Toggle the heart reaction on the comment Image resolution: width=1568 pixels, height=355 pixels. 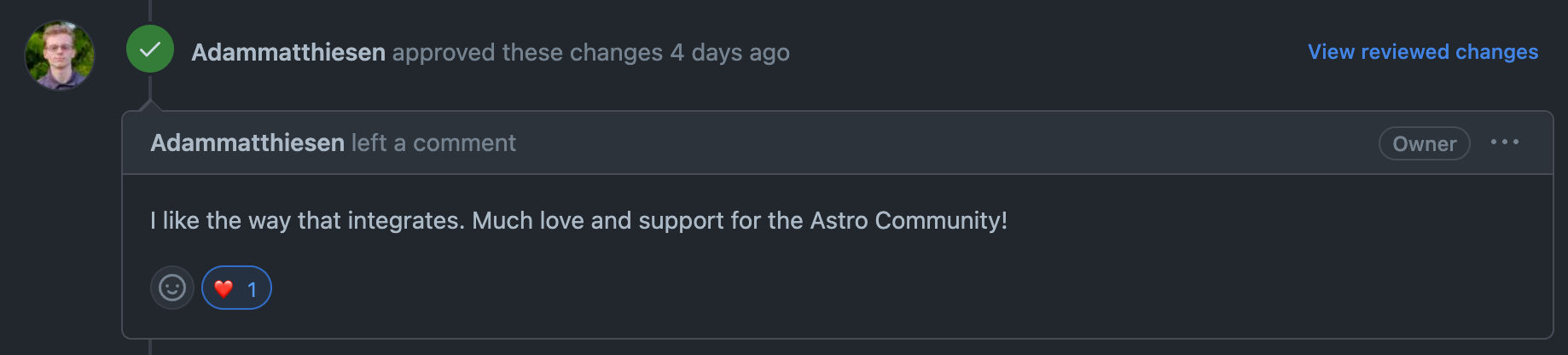pyautogui.click(x=236, y=288)
